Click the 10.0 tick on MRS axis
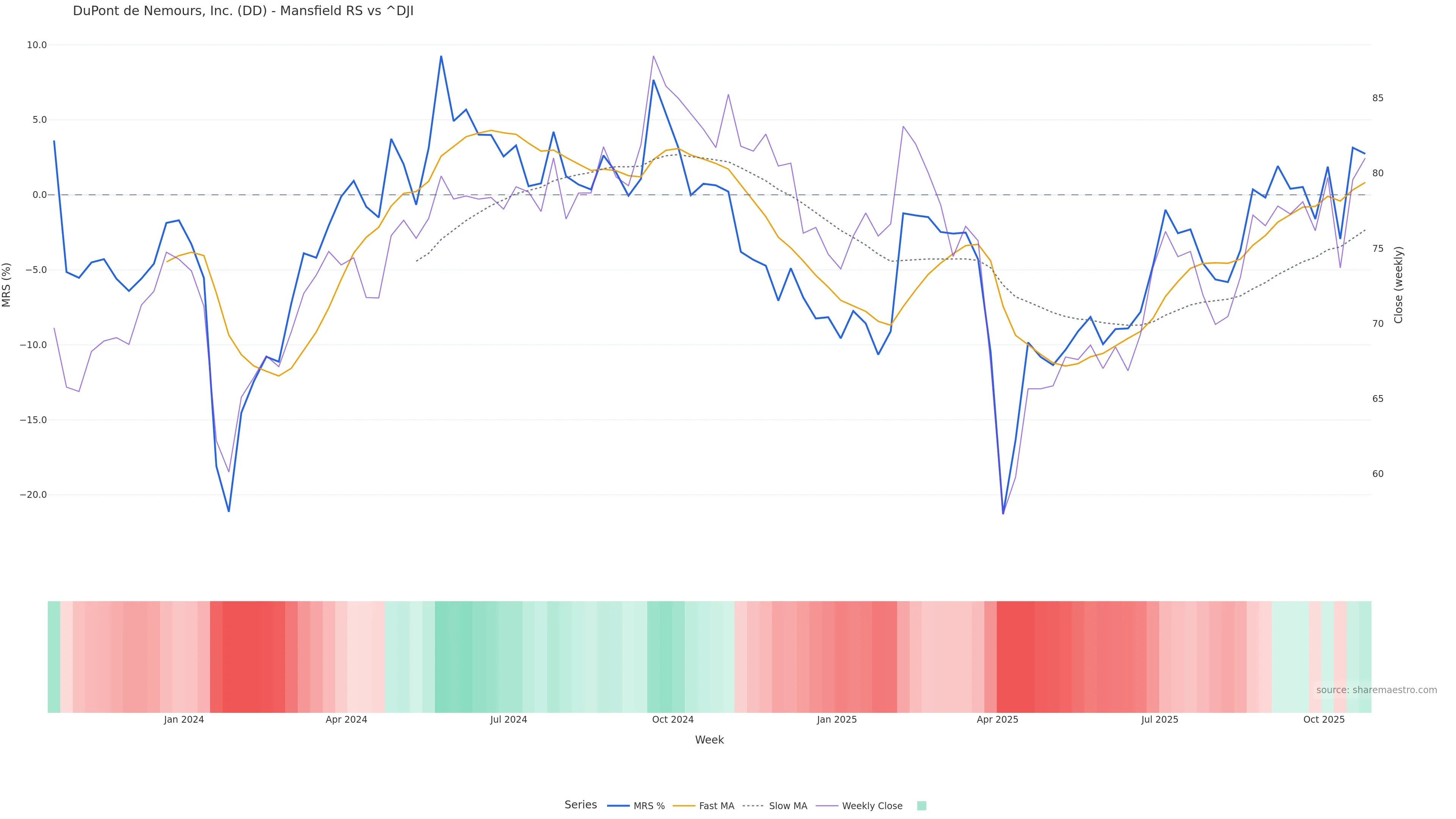Screen dimensions: 1456x819 point(37,45)
